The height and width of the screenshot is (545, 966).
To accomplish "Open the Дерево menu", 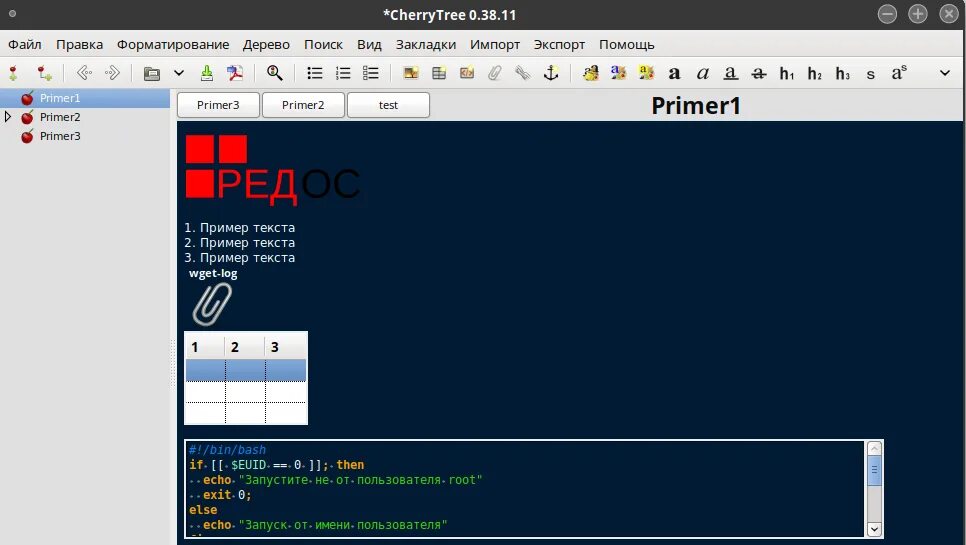I will [x=266, y=44].
